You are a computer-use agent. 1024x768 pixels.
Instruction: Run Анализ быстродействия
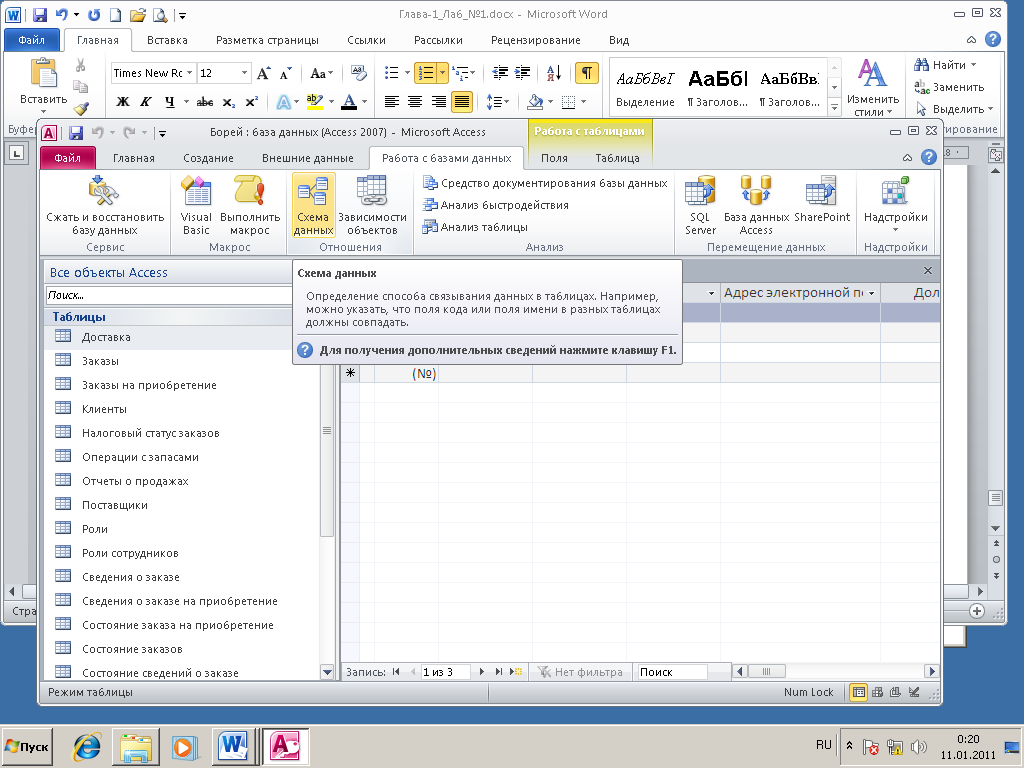(495, 205)
